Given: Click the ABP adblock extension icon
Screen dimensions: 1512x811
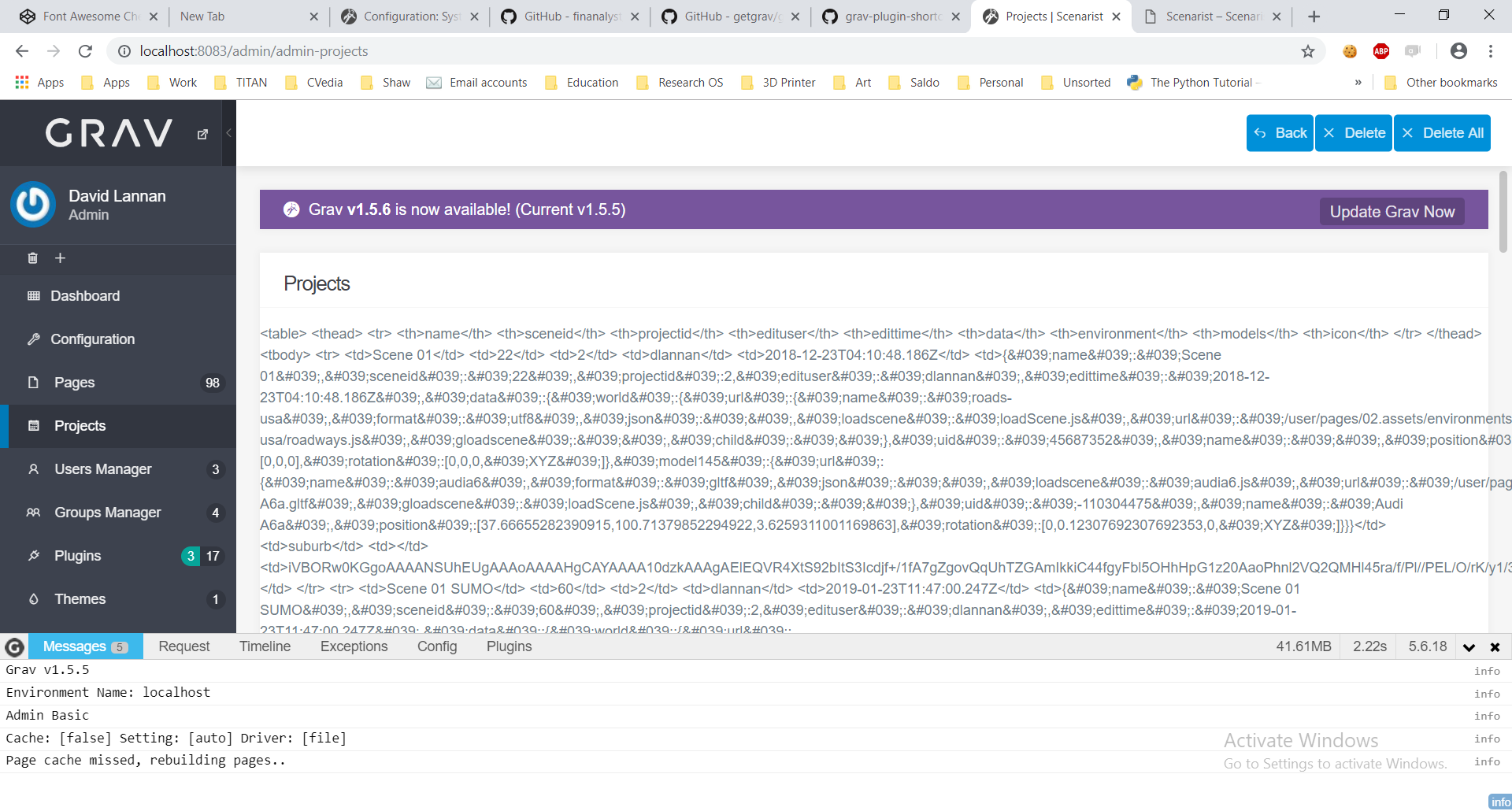Looking at the screenshot, I should (x=1381, y=51).
